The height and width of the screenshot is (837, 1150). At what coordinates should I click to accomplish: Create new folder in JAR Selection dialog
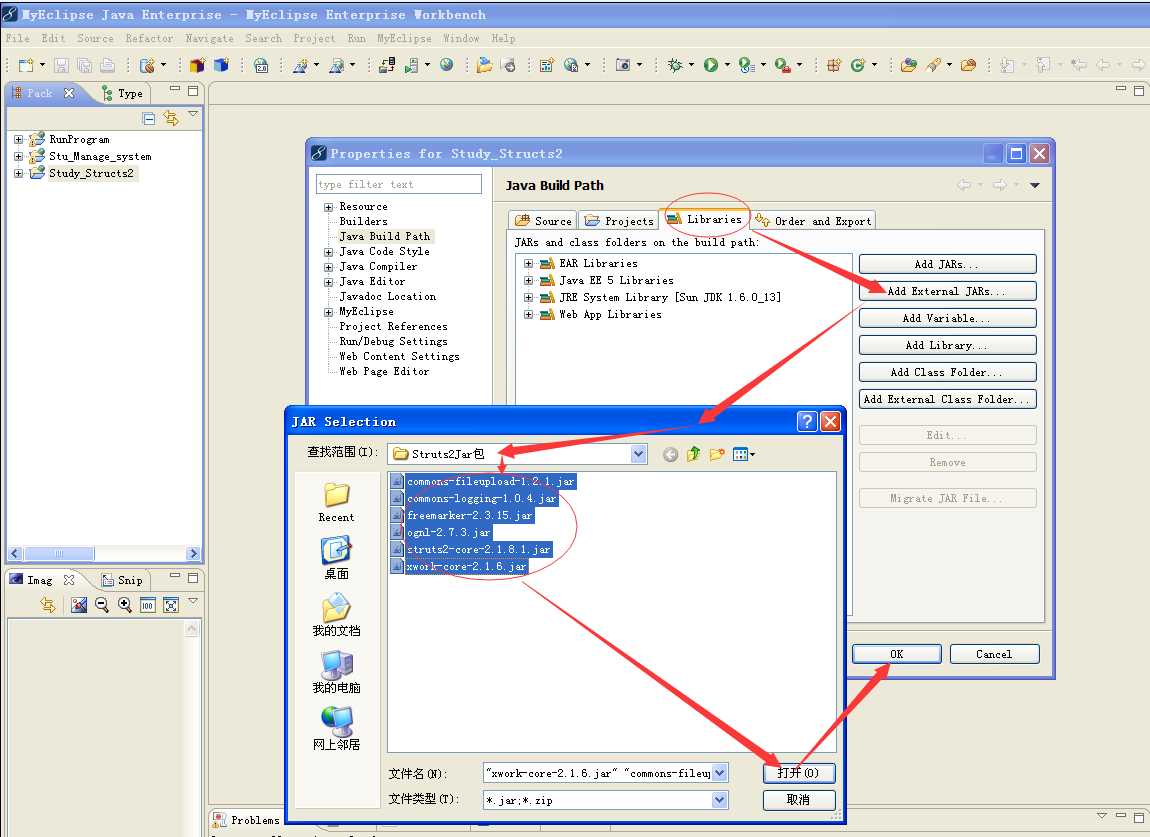[x=717, y=454]
